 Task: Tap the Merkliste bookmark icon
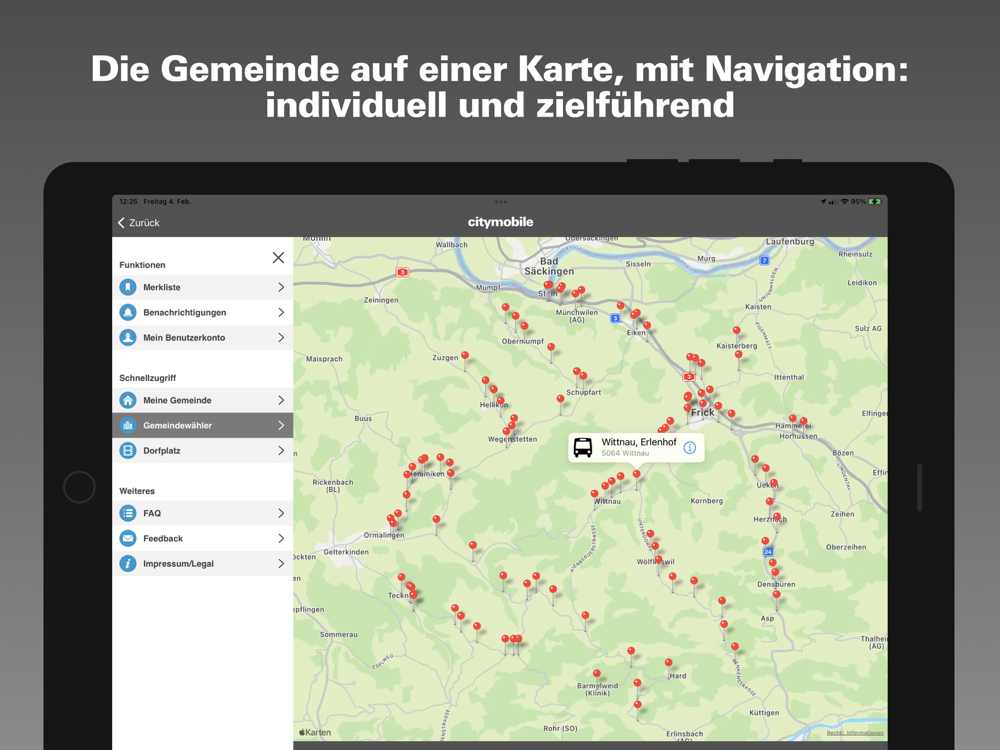point(128,287)
